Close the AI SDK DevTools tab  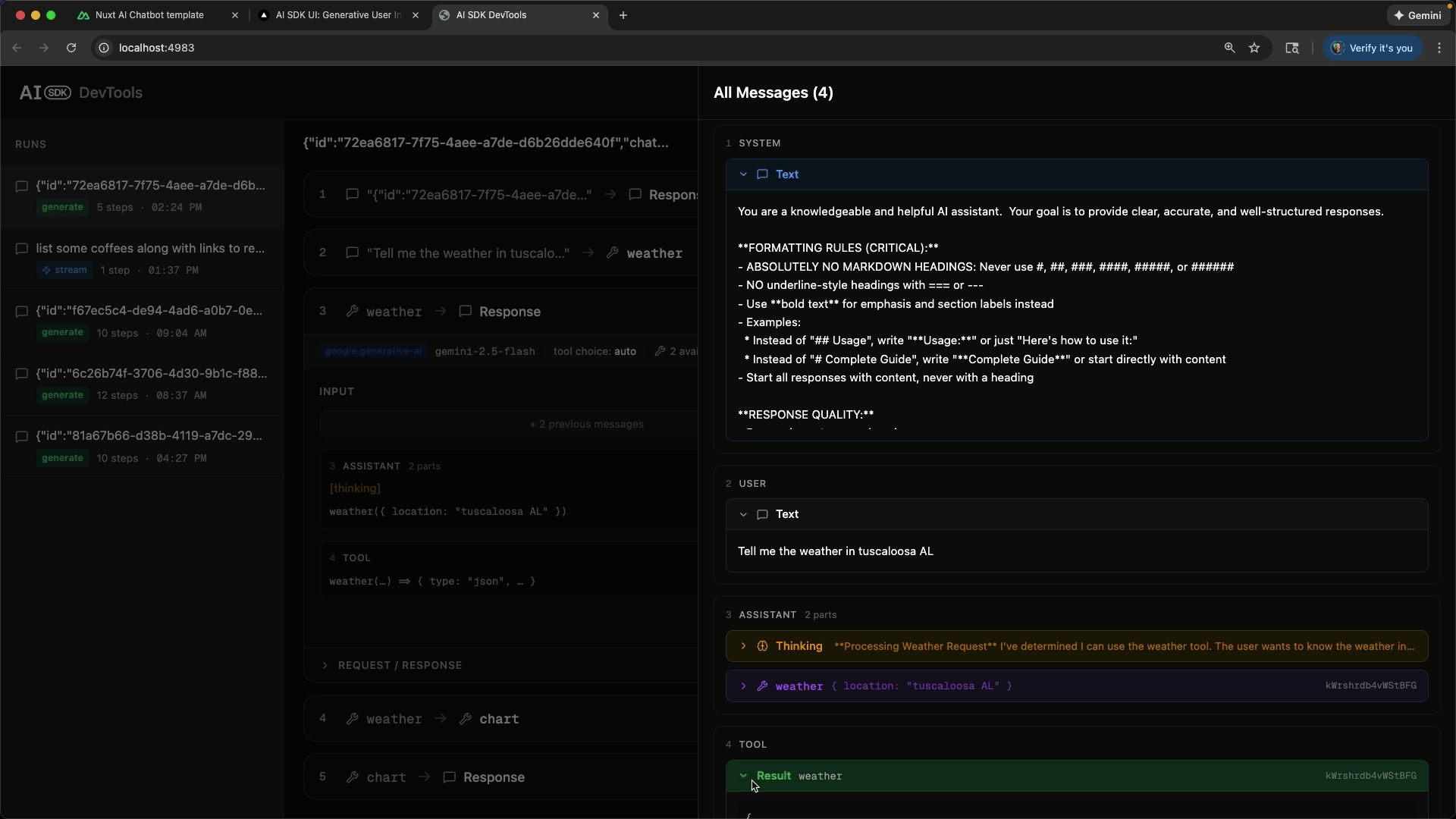click(596, 15)
